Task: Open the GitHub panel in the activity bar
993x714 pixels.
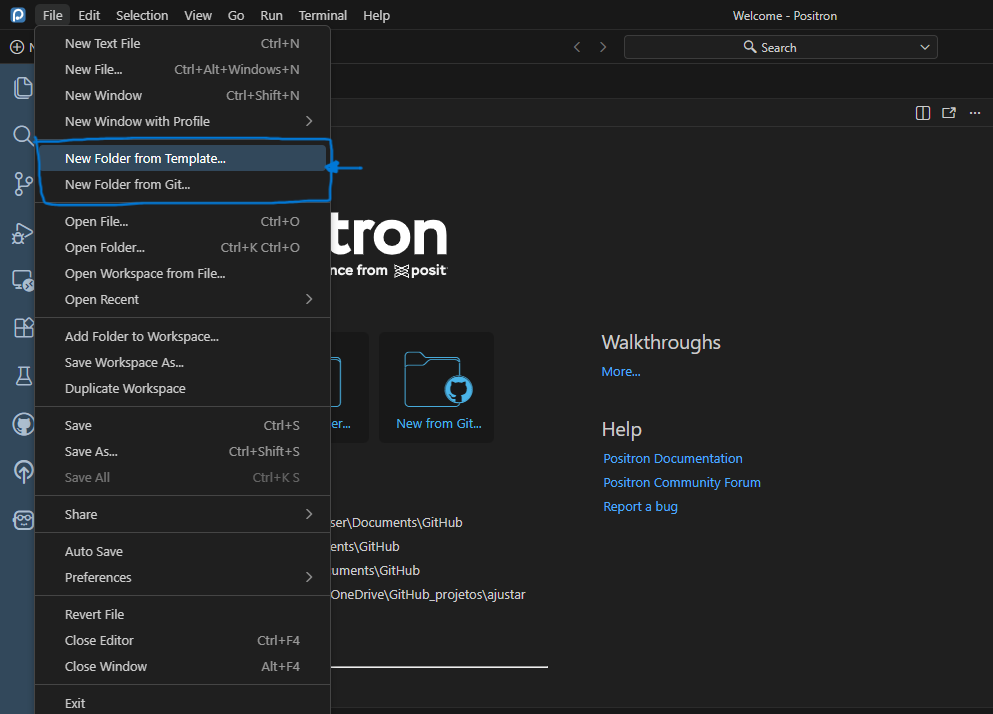Action: 21,424
